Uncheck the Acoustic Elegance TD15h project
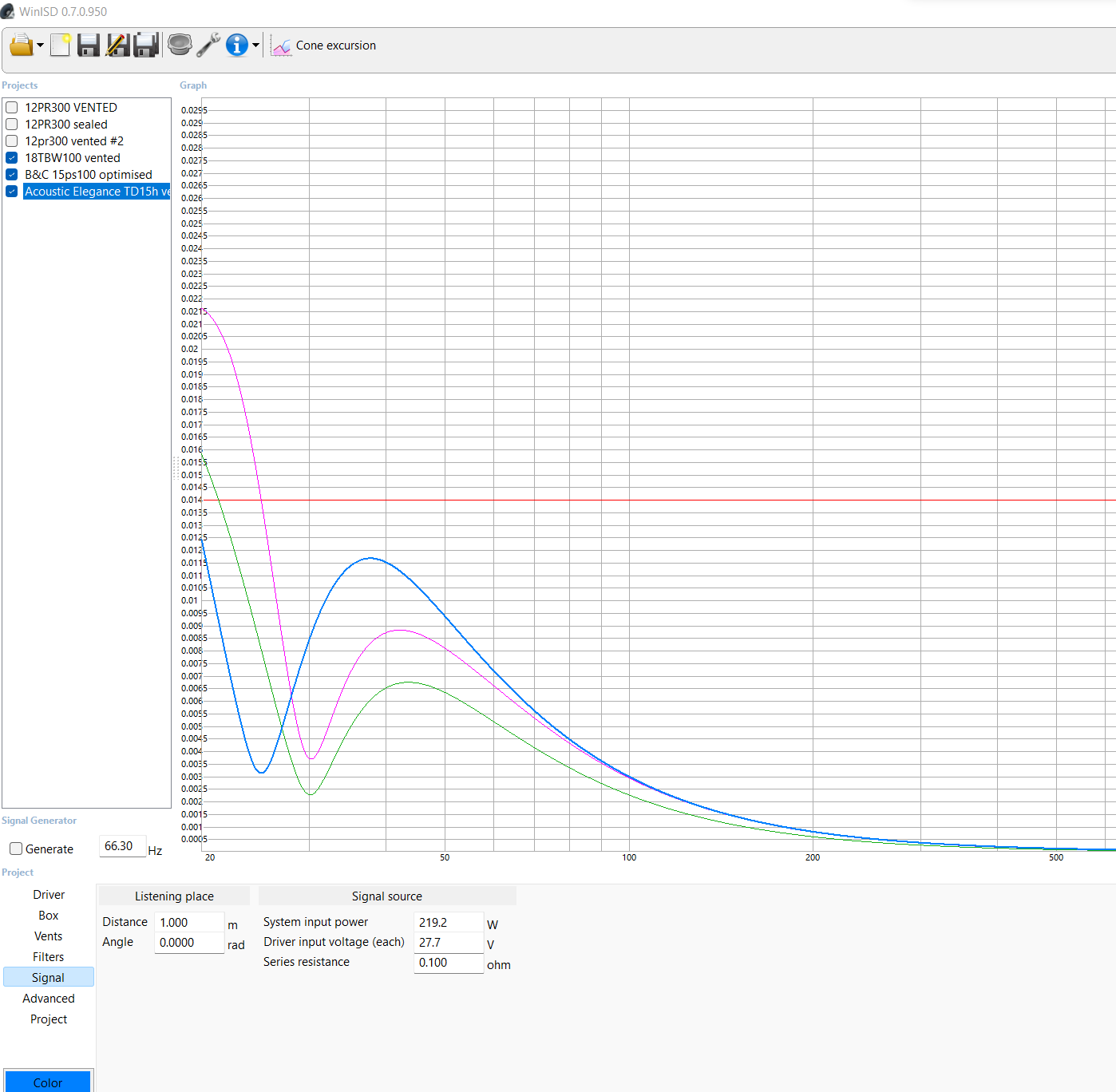Image resolution: width=1116 pixels, height=1092 pixels. pyautogui.click(x=12, y=191)
